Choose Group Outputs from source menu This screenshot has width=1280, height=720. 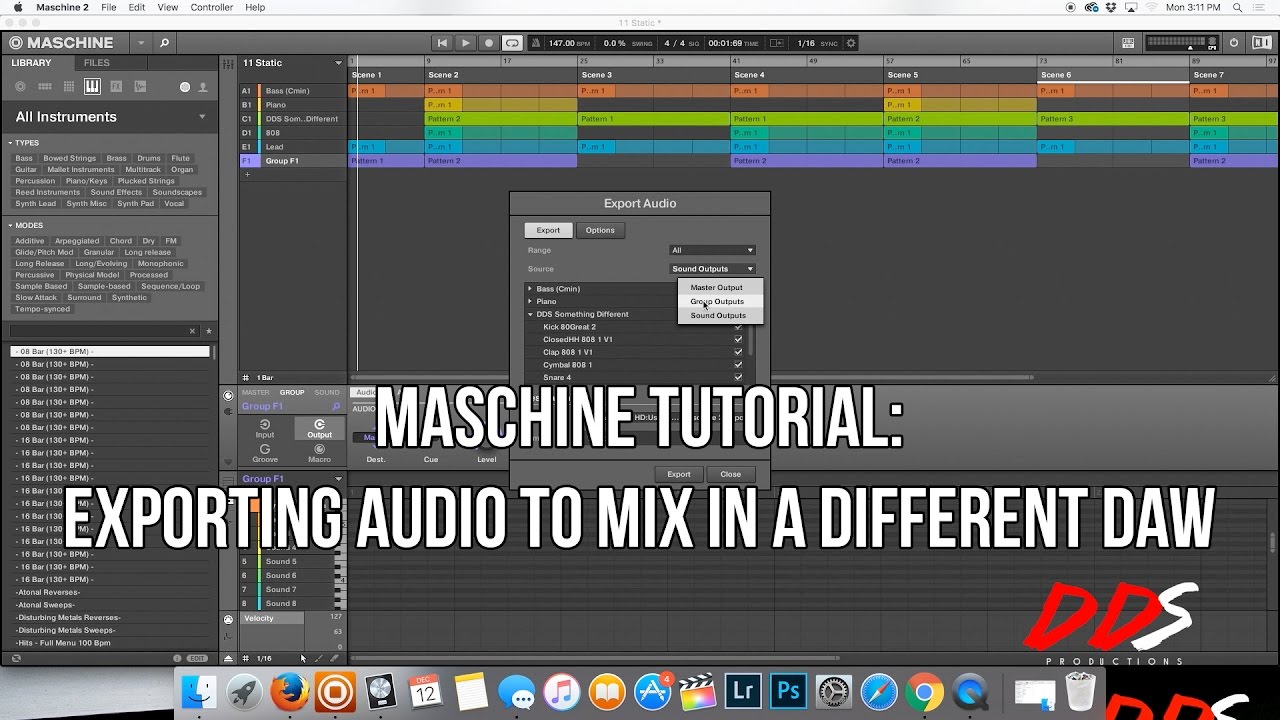tap(717, 301)
